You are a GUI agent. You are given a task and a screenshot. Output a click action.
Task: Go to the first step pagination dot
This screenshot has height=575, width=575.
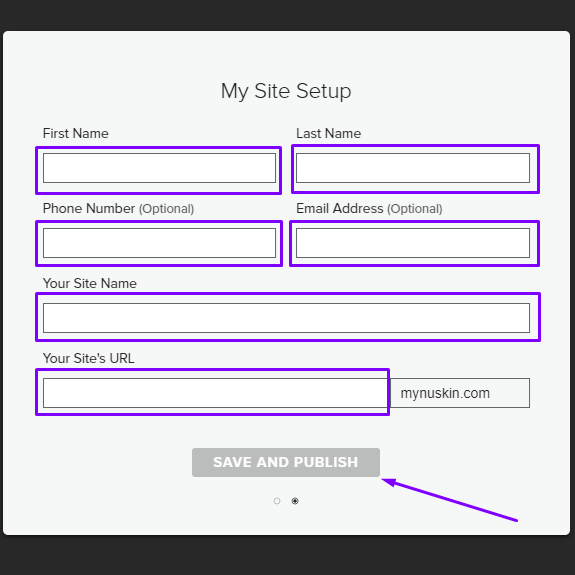pyautogui.click(x=277, y=501)
